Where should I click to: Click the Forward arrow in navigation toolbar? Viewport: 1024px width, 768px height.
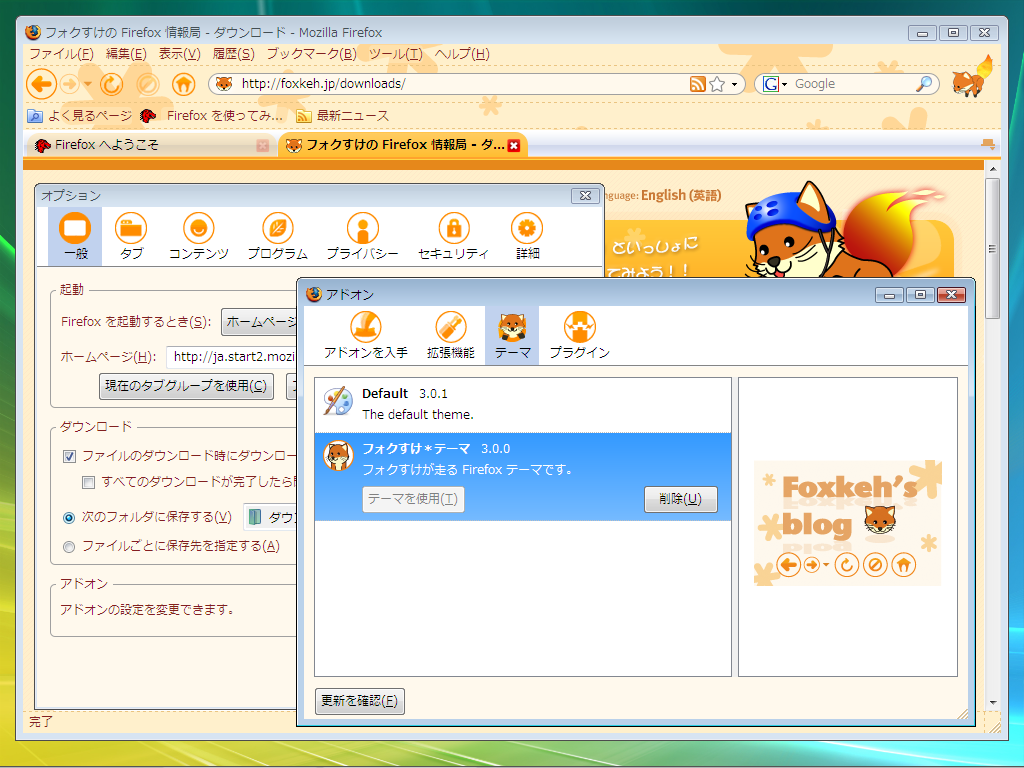[x=69, y=84]
